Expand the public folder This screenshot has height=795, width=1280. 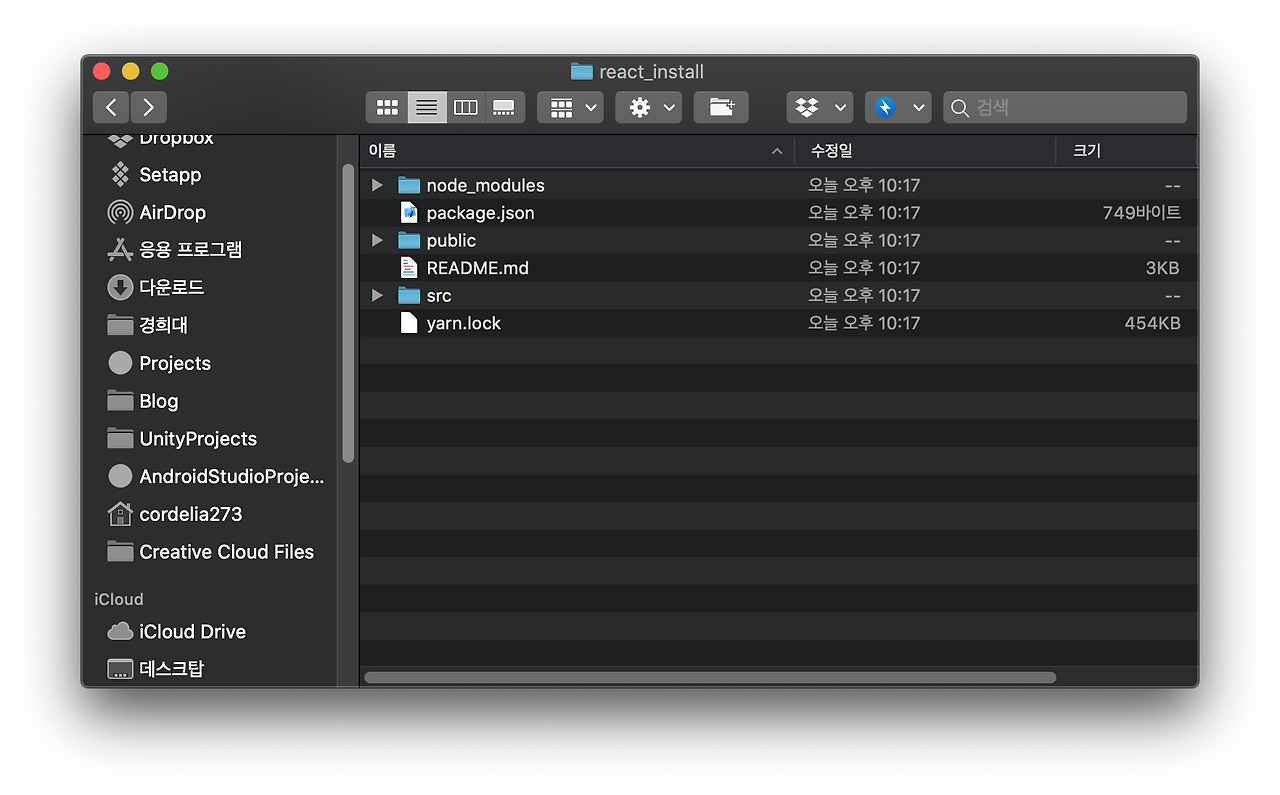pyautogui.click(x=377, y=240)
